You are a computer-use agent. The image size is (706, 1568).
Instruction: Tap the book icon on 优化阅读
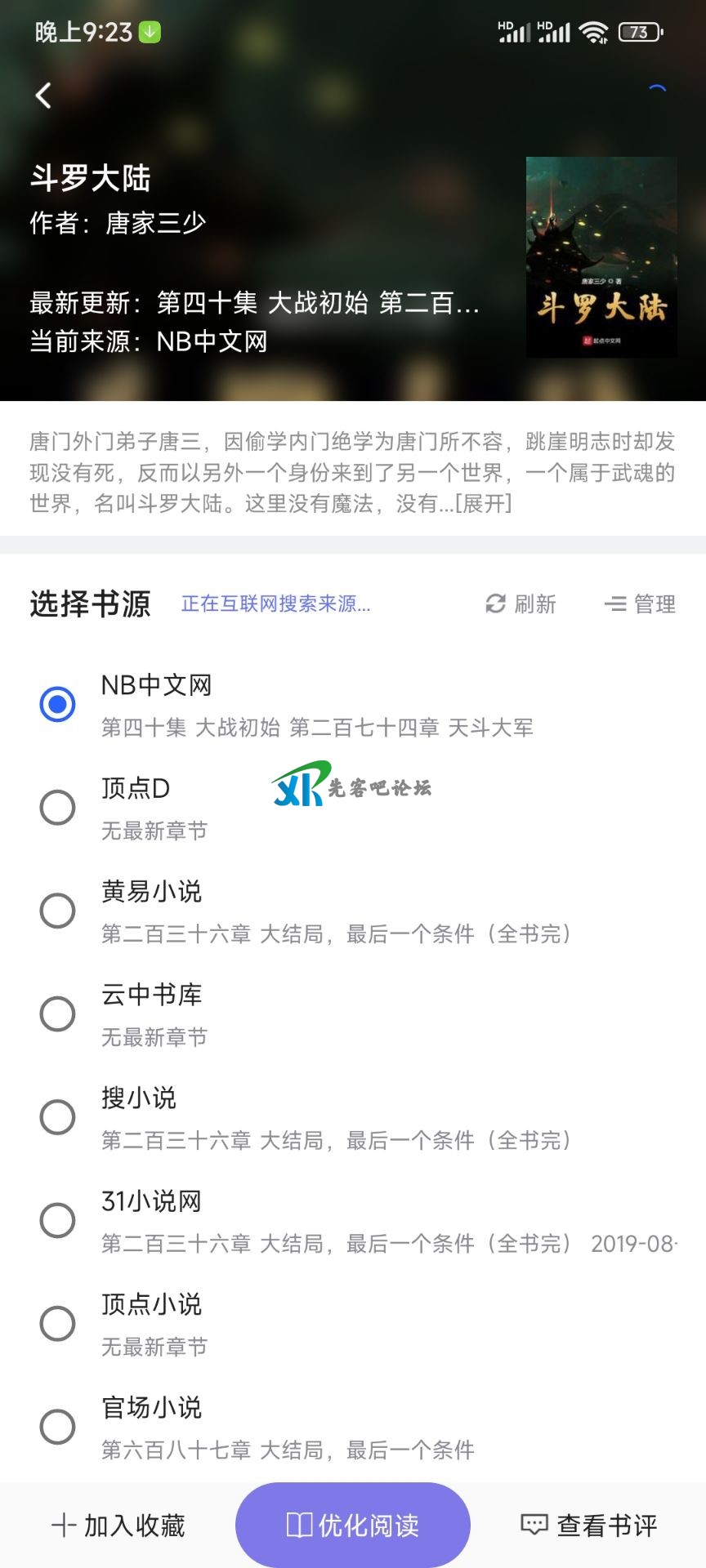(299, 1525)
